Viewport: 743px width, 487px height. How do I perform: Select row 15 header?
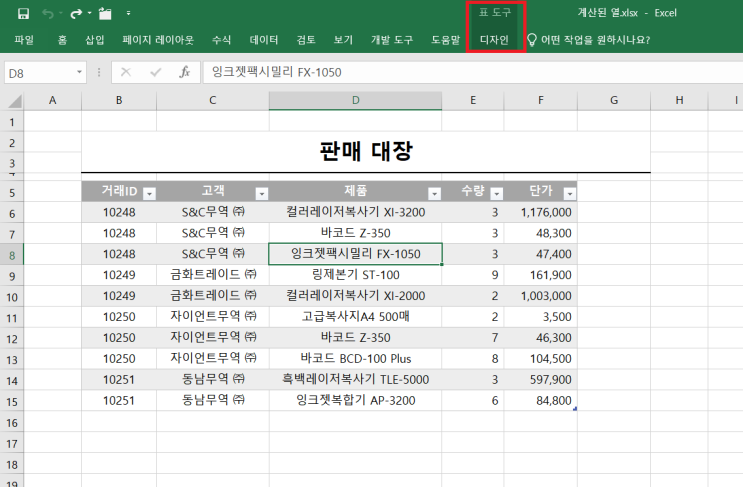click(12, 401)
